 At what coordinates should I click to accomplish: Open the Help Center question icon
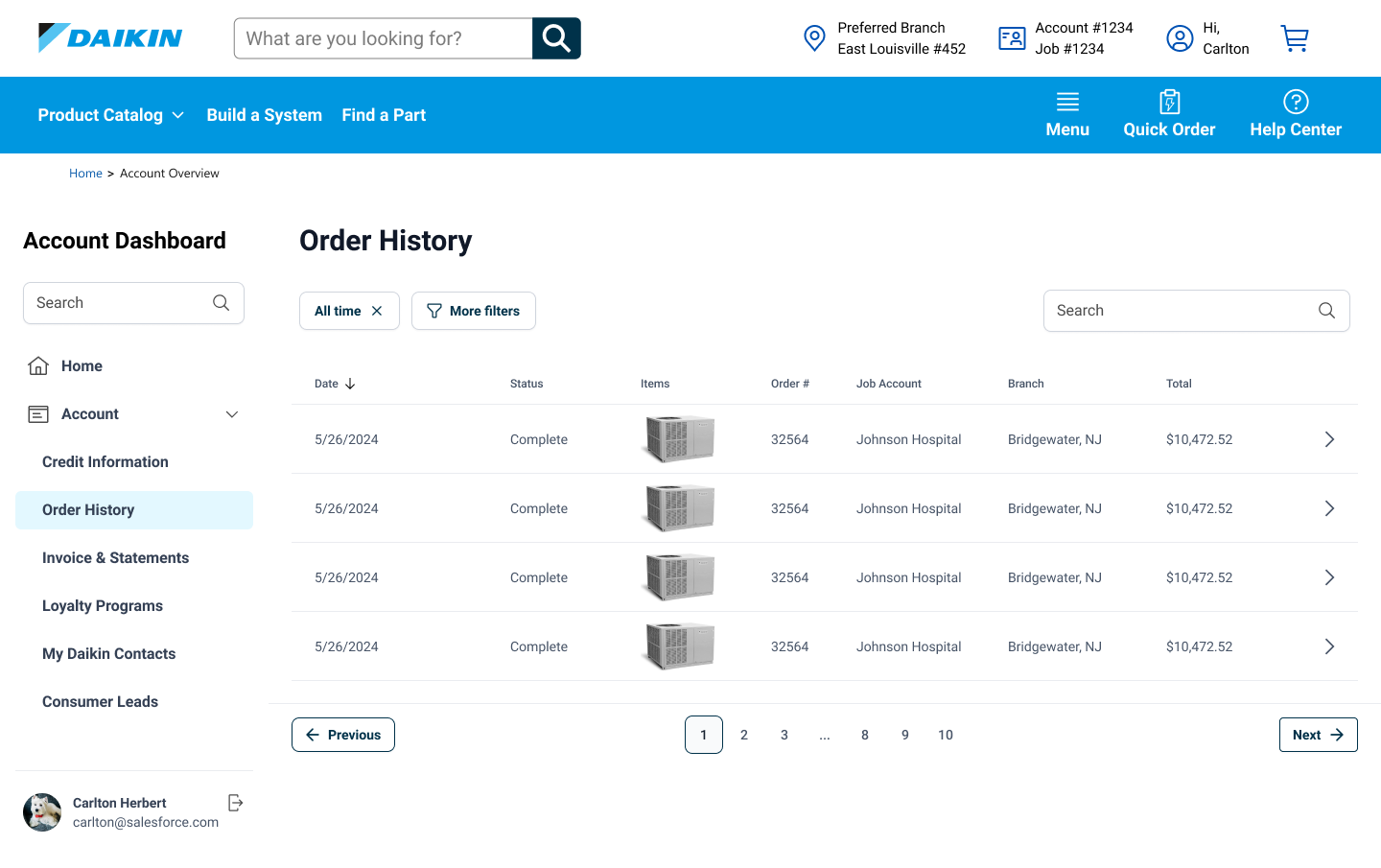1296,102
